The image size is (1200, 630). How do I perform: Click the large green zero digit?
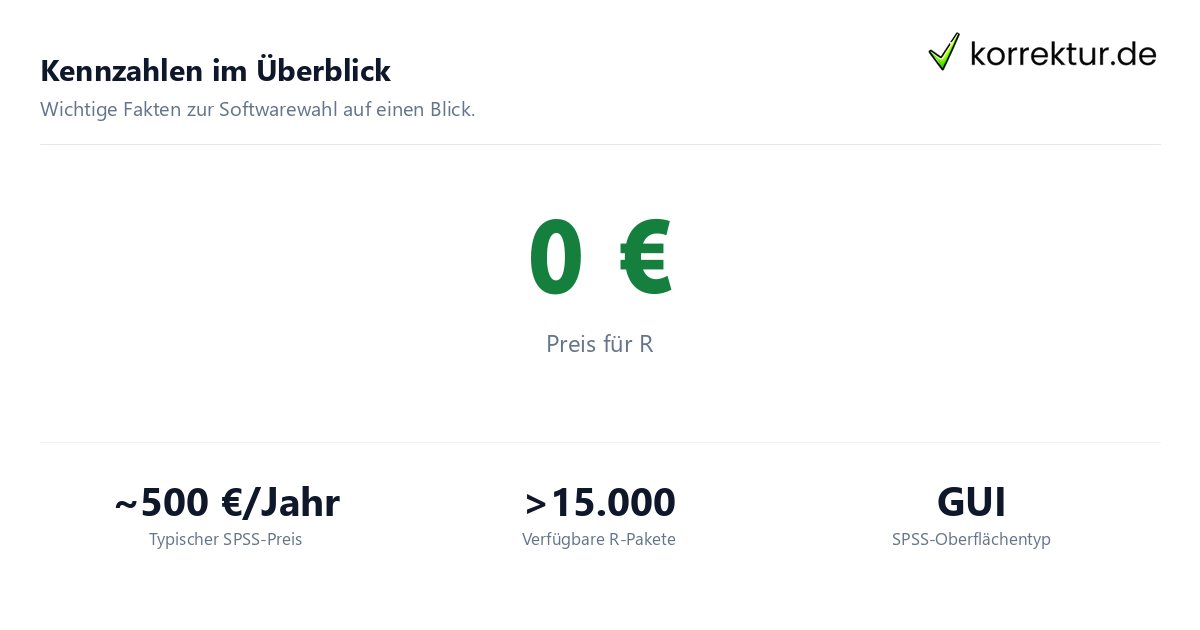tap(555, 257)
